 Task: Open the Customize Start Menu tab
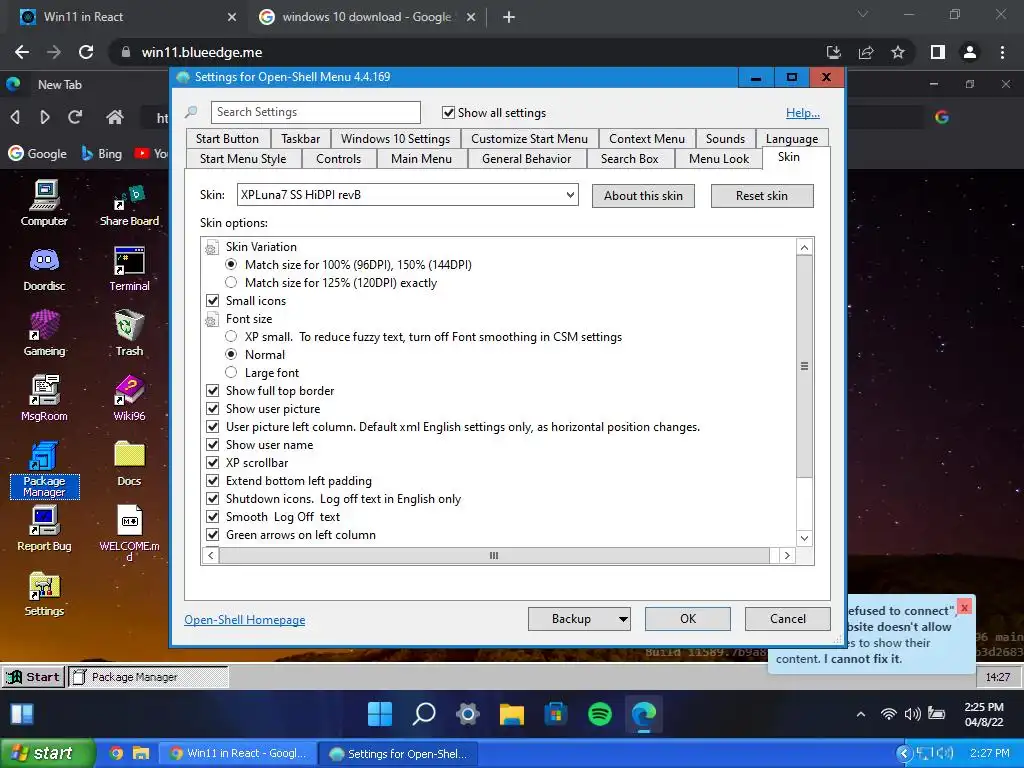530,138
